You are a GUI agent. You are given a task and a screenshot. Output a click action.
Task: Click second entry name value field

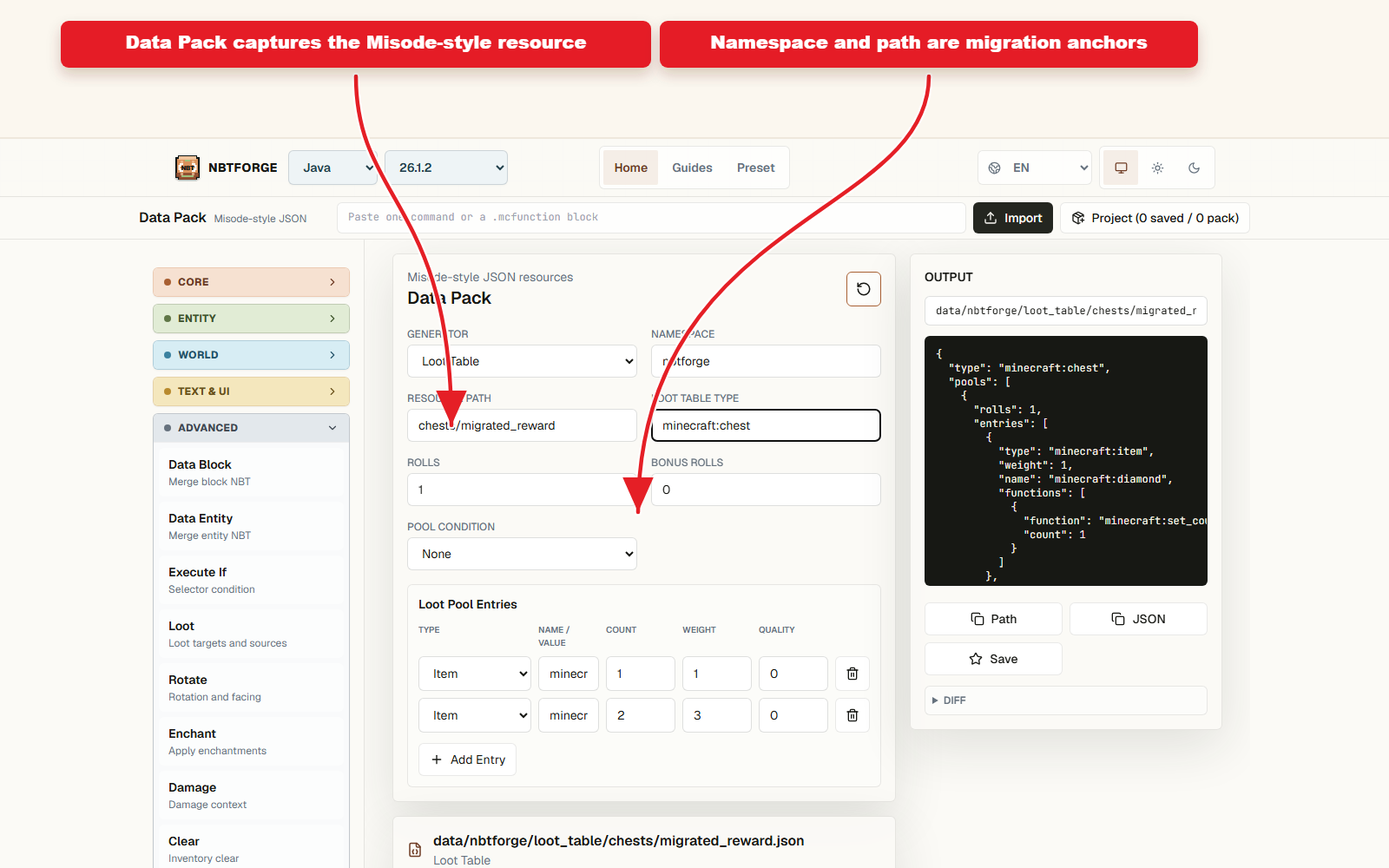(569, 715)
